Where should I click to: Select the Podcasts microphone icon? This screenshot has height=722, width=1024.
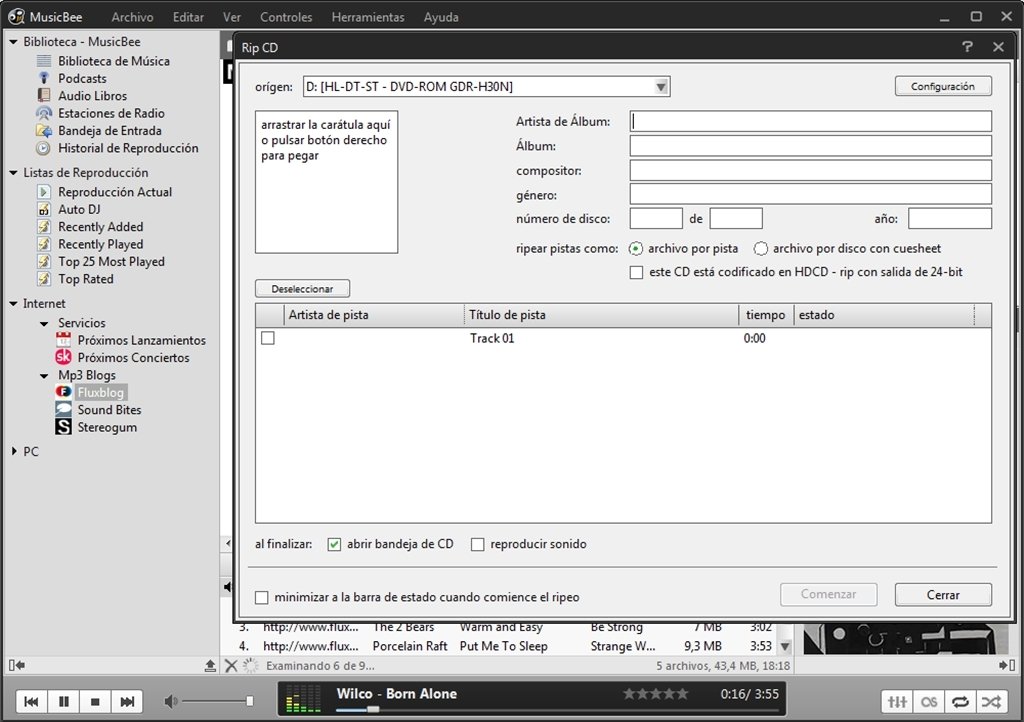tap(44, 78)
